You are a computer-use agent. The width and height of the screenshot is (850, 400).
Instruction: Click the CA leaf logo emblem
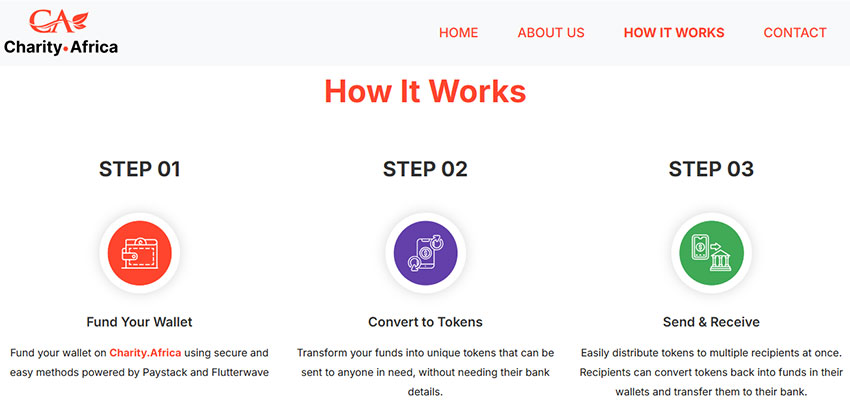pyautogui.click(x=58, y=21)
